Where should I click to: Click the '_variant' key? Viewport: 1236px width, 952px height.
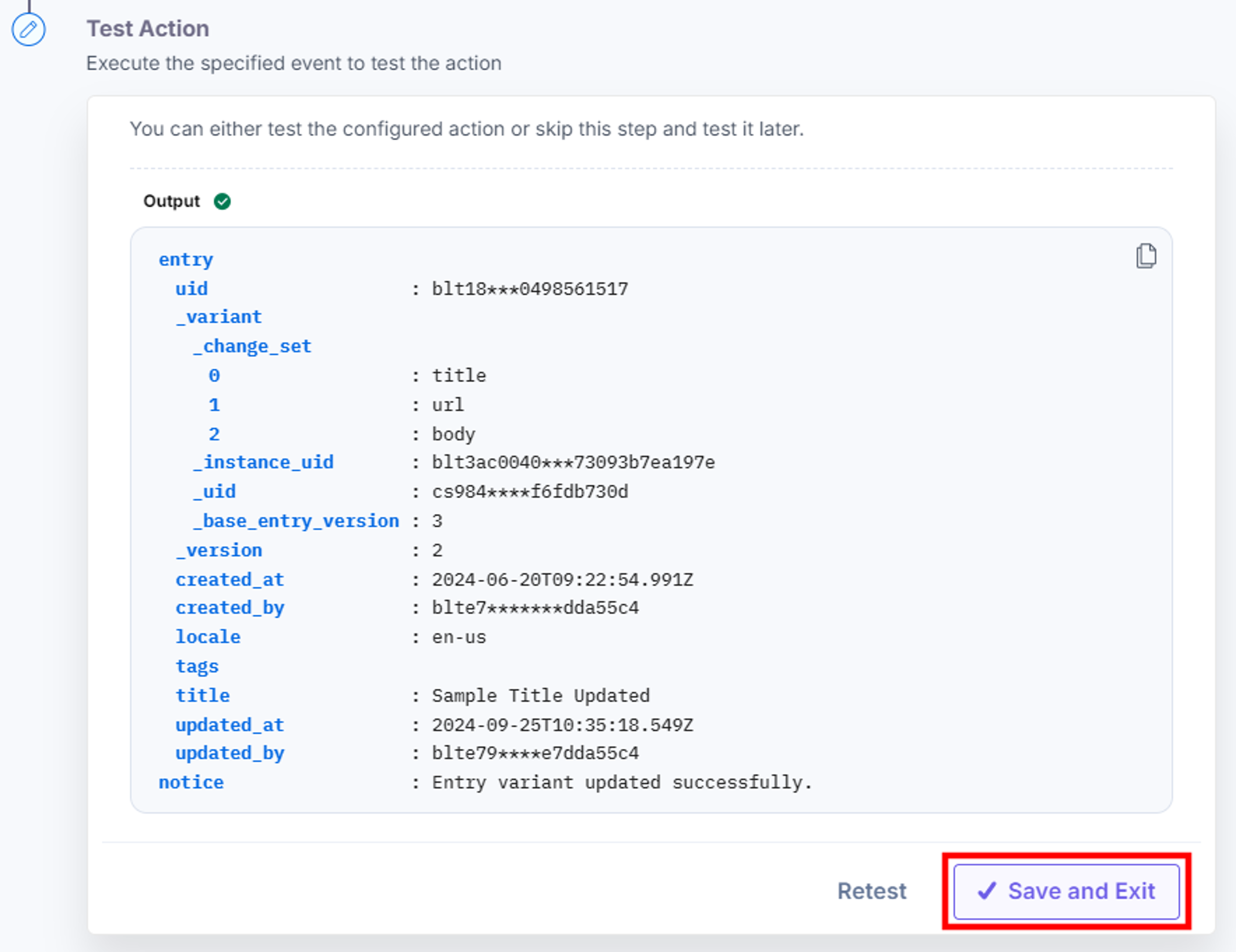219,317
